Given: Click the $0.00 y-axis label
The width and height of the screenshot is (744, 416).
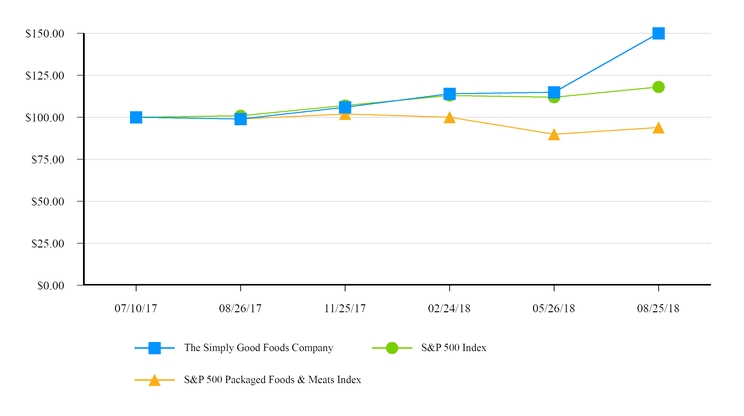Looking at the screenshot, I should pyautogui.click(x=48, y=285).
